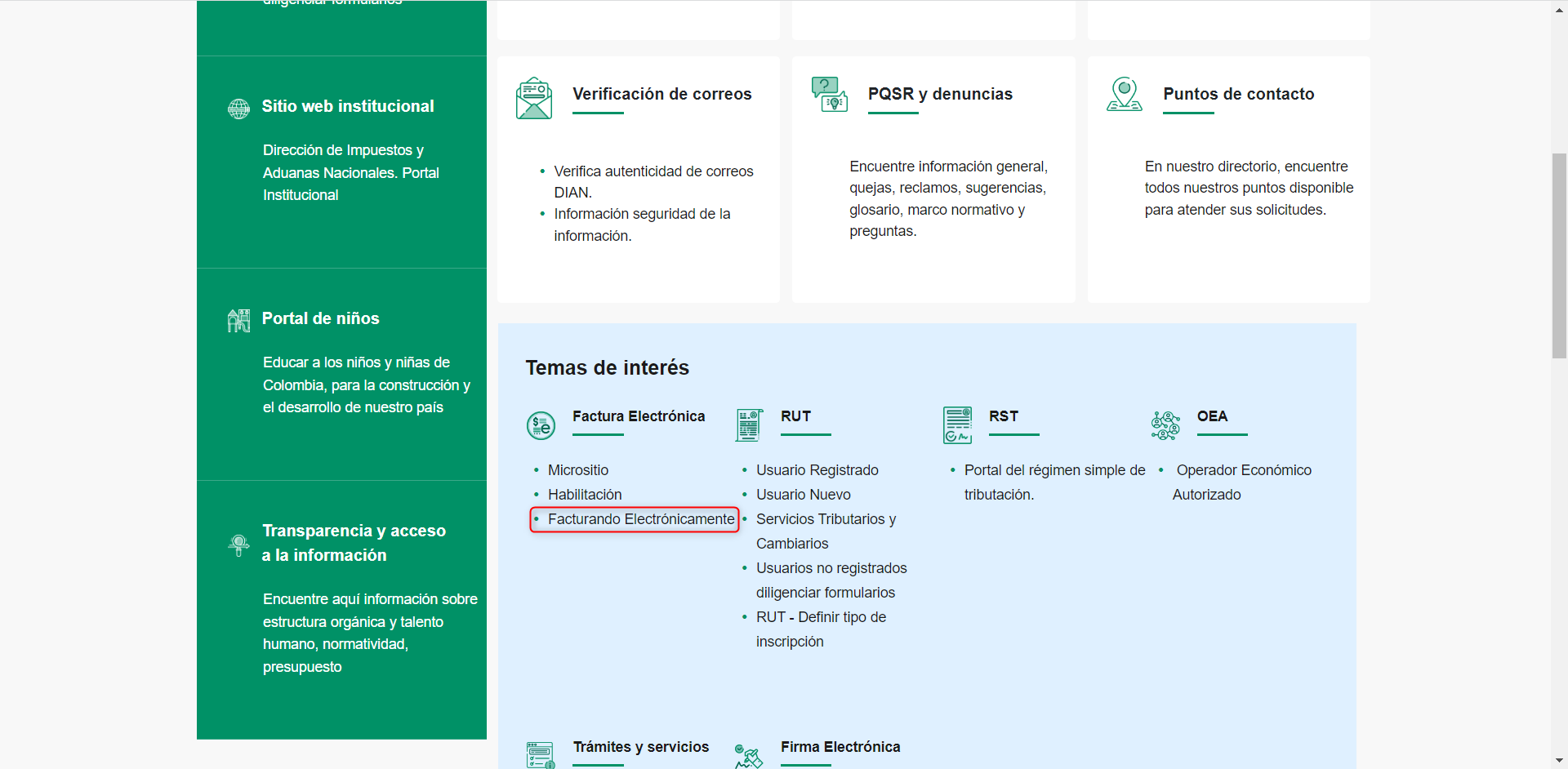Click the OEA network icon
1568x769 pixels.
click(1165, 425)
